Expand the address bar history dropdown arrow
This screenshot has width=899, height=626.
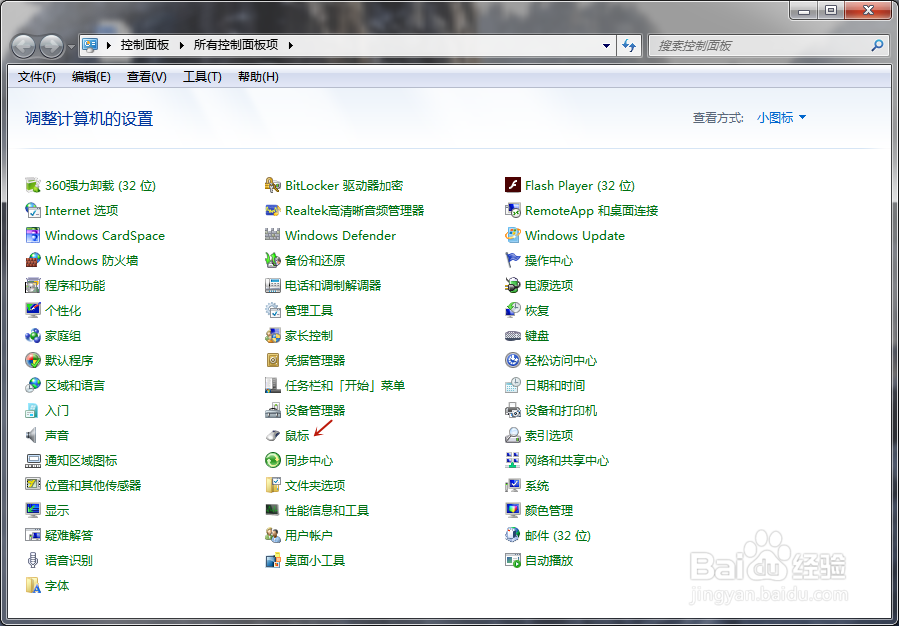tap(606, 45)
